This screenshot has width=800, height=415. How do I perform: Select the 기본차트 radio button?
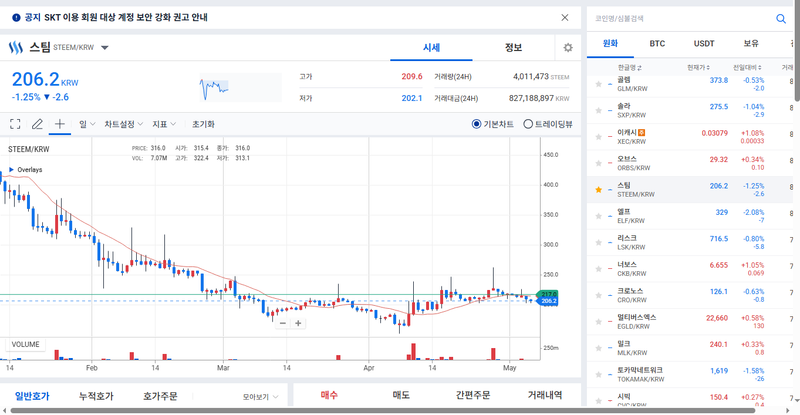click(477, 124)
